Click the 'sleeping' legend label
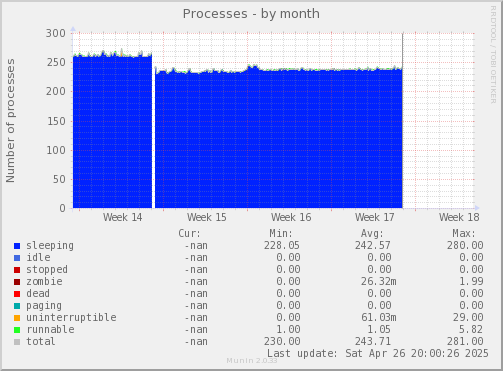Image resolution: width=503 pixels, height=371 pixels. pyautogui.click(x=50, y=246)
